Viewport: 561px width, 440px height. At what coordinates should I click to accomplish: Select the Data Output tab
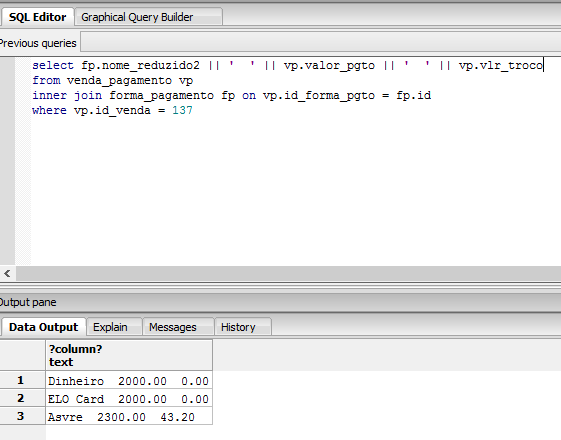[43, 327]
